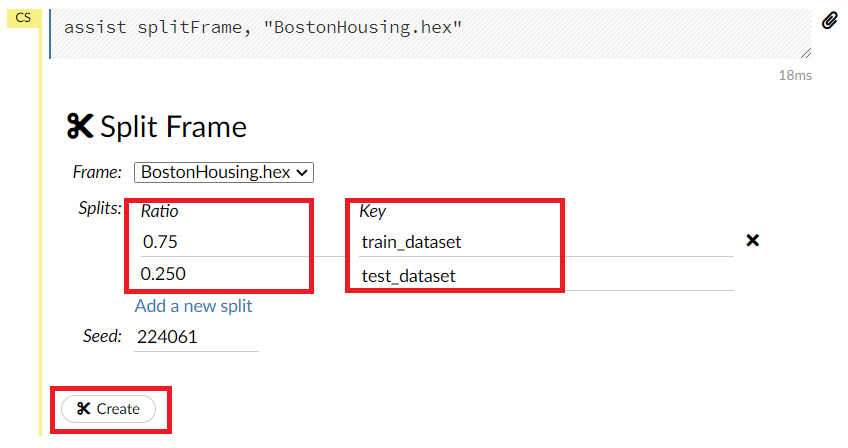Viewport: 848px width, 448px height.
Task: Open the Frame dropdown showing BostonHousing.hex
Action: (x=224, y=172)
